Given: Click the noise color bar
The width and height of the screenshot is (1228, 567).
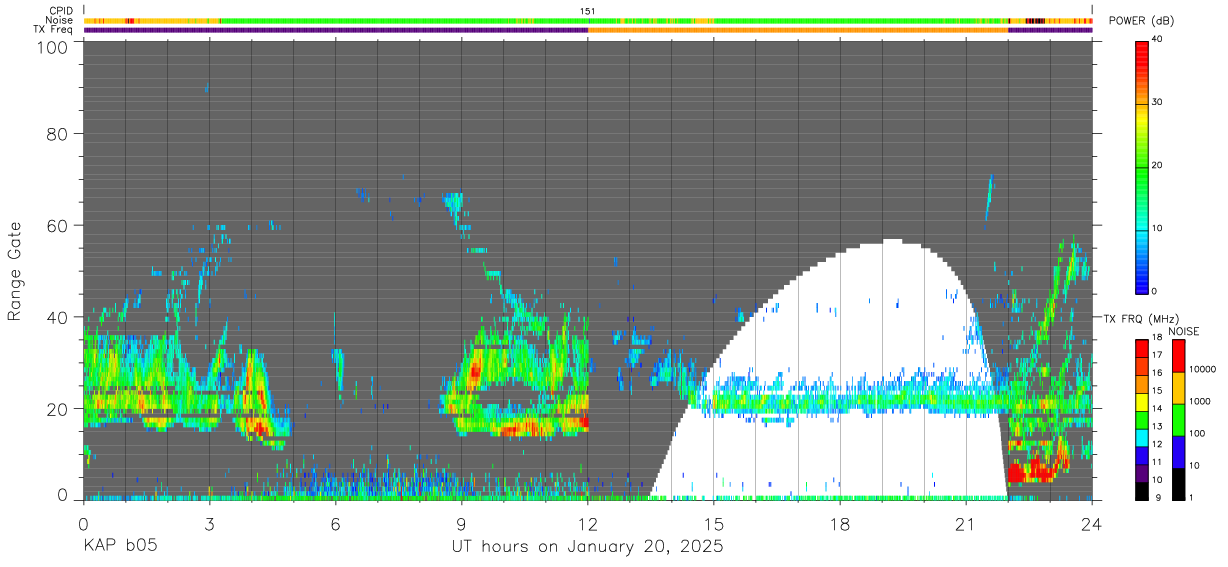Looking at the screenshot, I should [1179, 420].
